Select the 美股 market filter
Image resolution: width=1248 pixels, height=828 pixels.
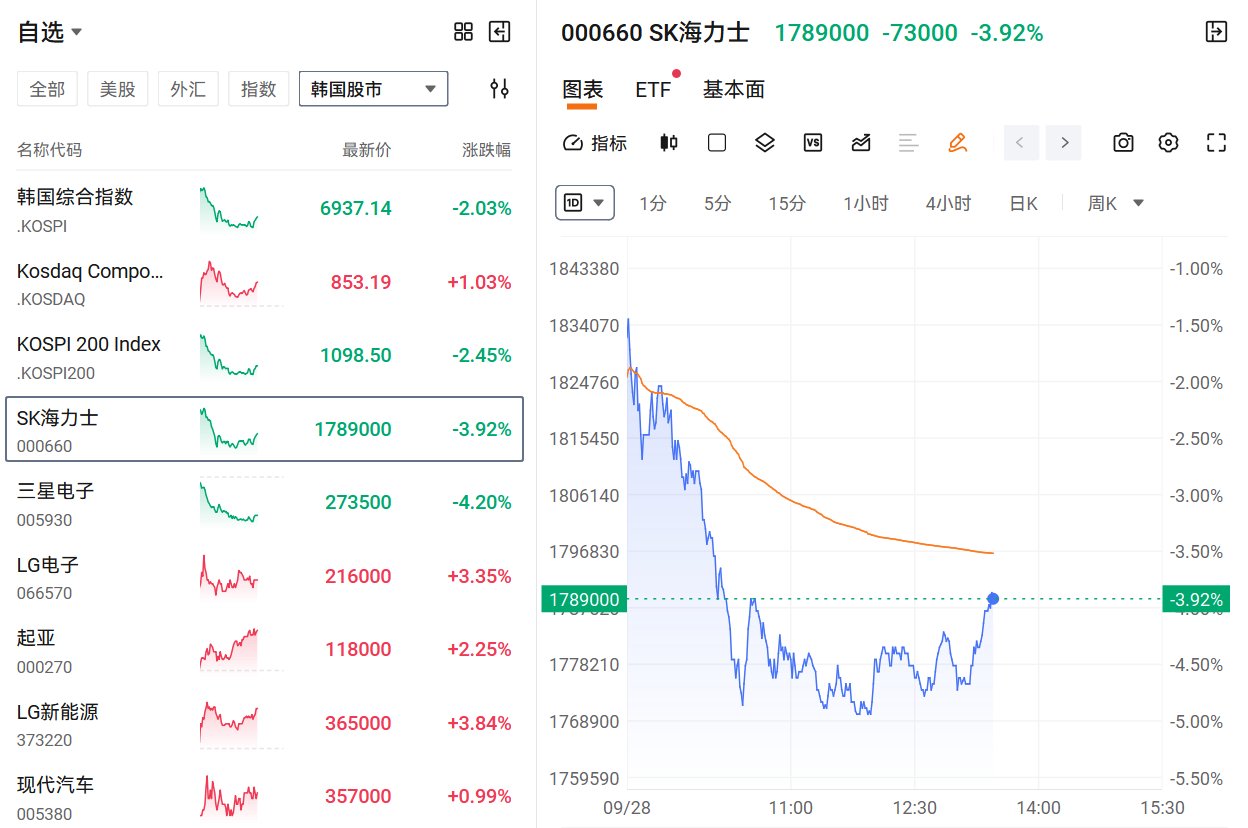tap(118, 89)
